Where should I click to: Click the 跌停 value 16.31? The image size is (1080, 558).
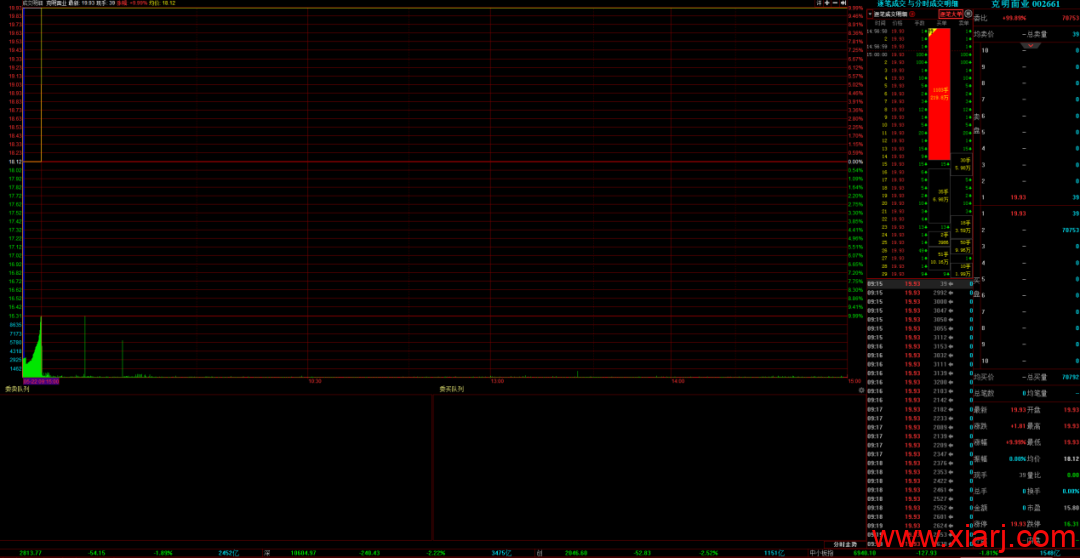(1071, 524)
